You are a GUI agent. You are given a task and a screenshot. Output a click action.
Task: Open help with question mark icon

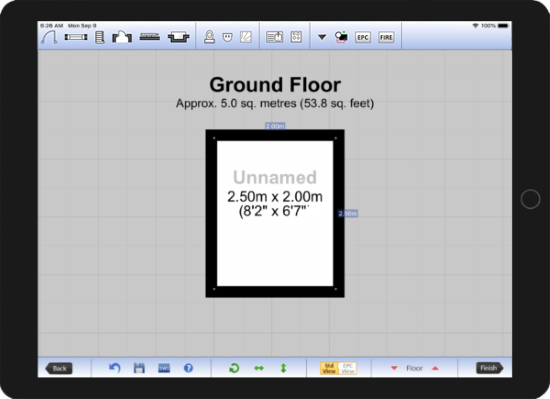[x=188, y=368]
